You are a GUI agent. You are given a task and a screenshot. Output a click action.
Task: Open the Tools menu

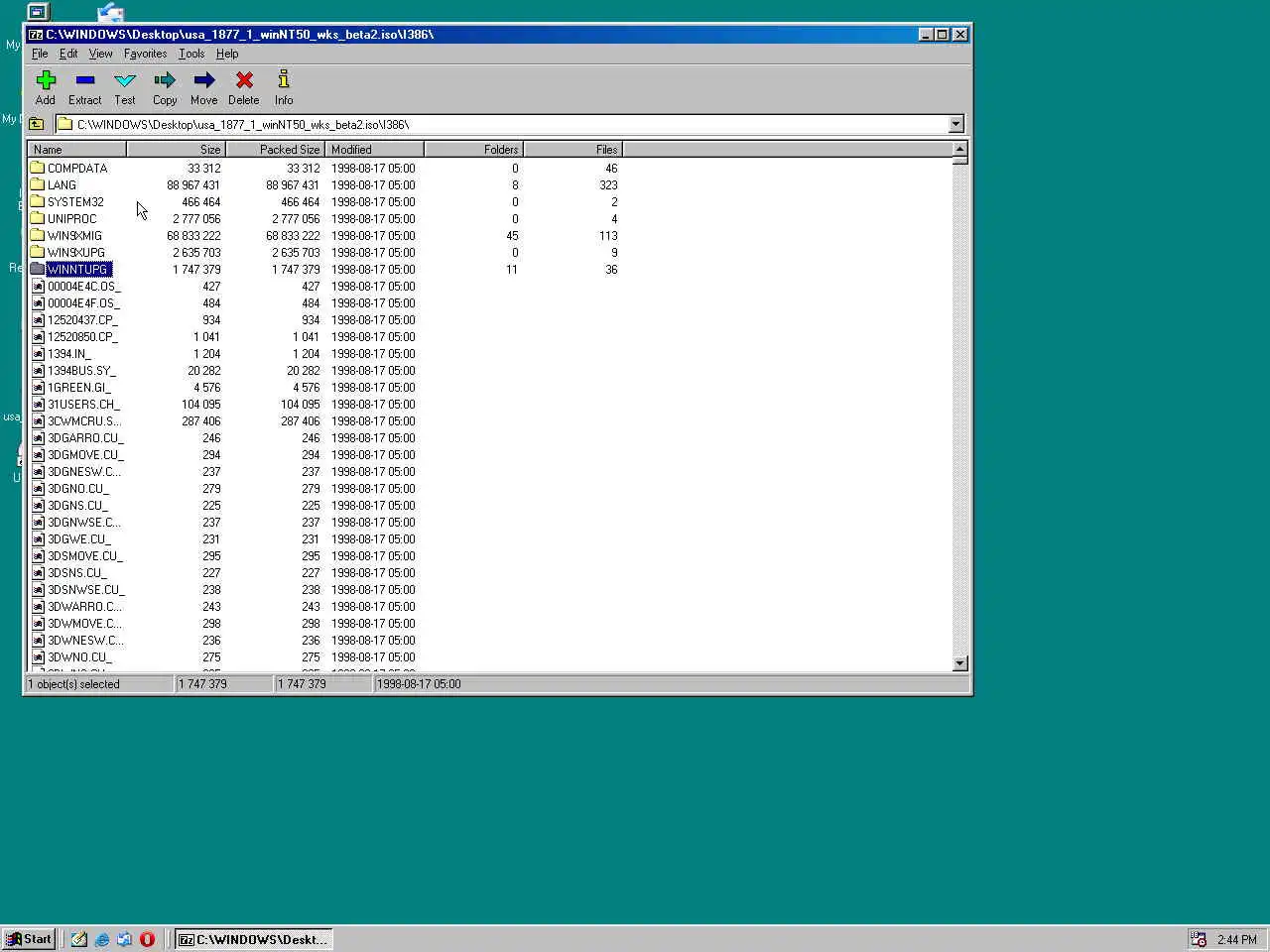pos(191,54)
